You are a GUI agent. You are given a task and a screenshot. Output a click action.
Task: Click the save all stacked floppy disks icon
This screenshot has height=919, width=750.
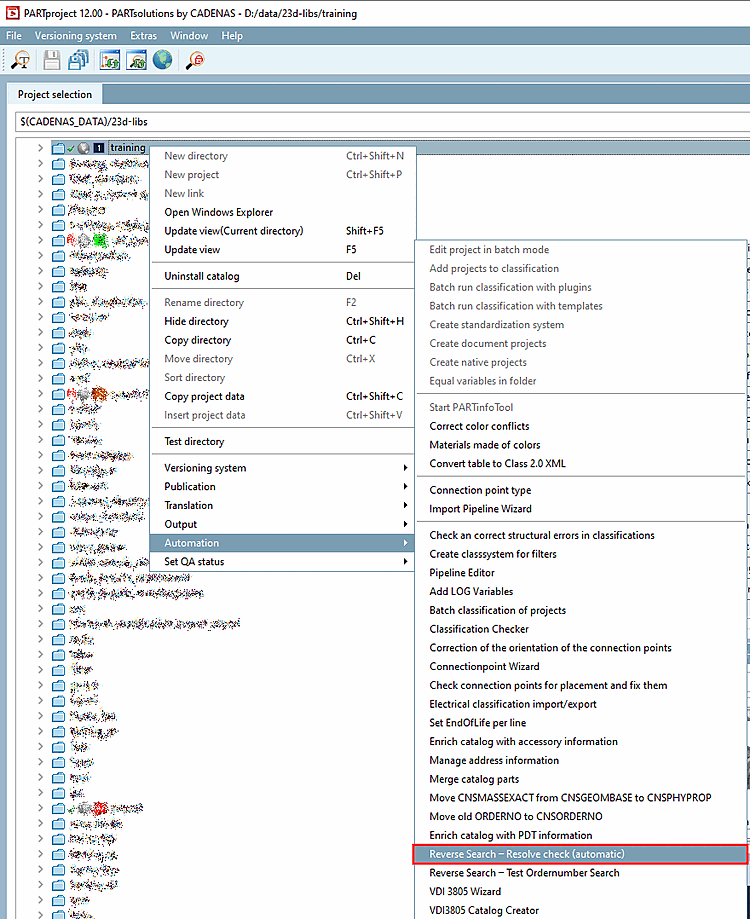78,60
